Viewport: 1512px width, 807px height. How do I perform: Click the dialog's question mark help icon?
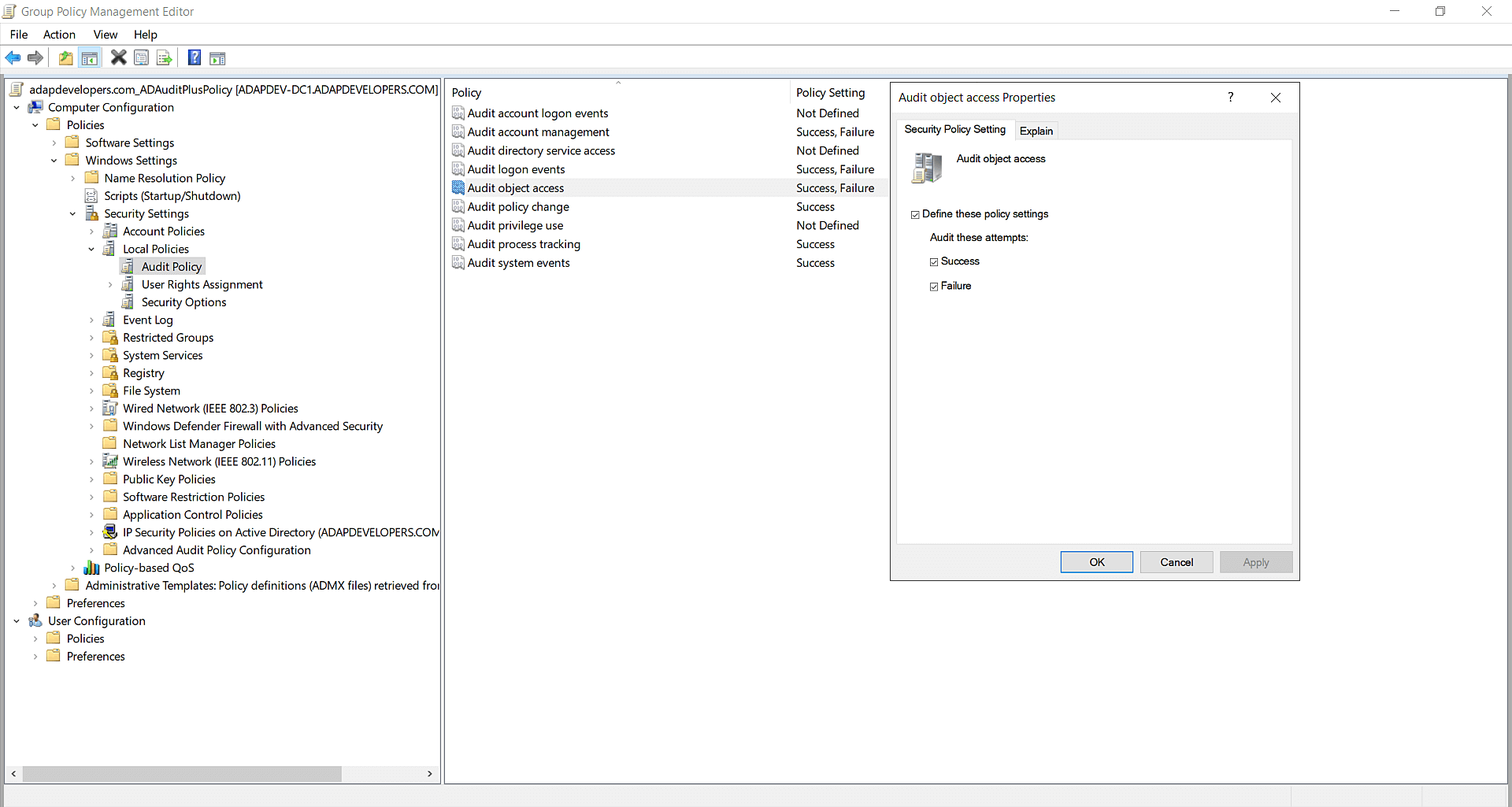point(1230,97)
